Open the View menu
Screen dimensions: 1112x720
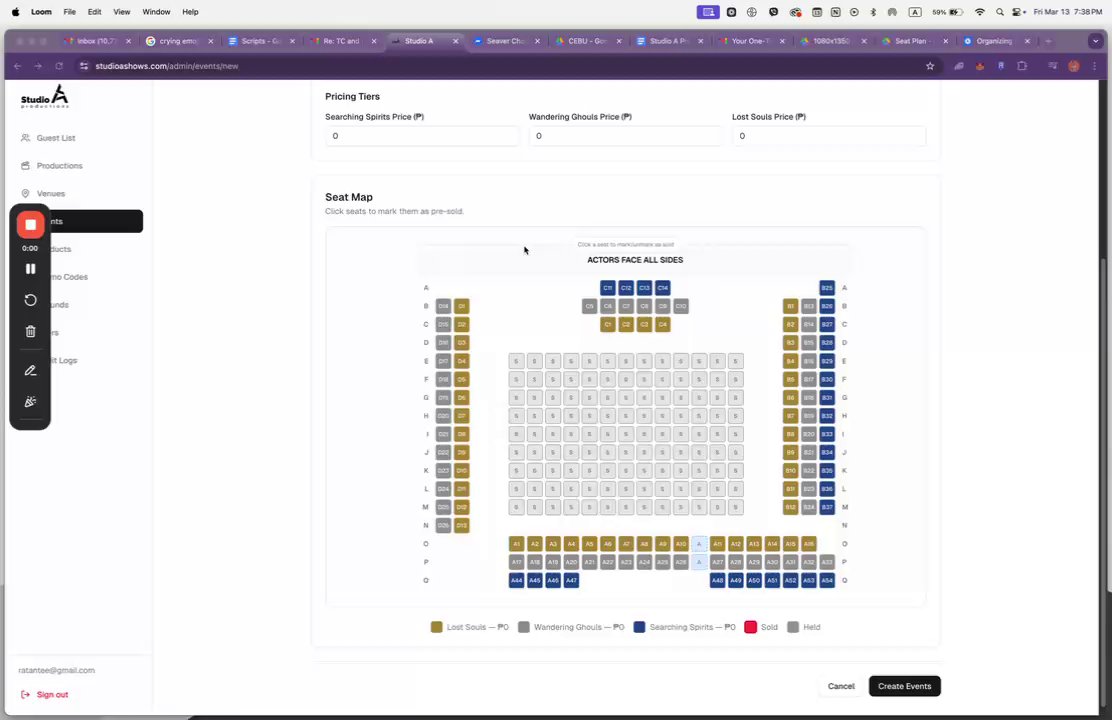[122, 12]
